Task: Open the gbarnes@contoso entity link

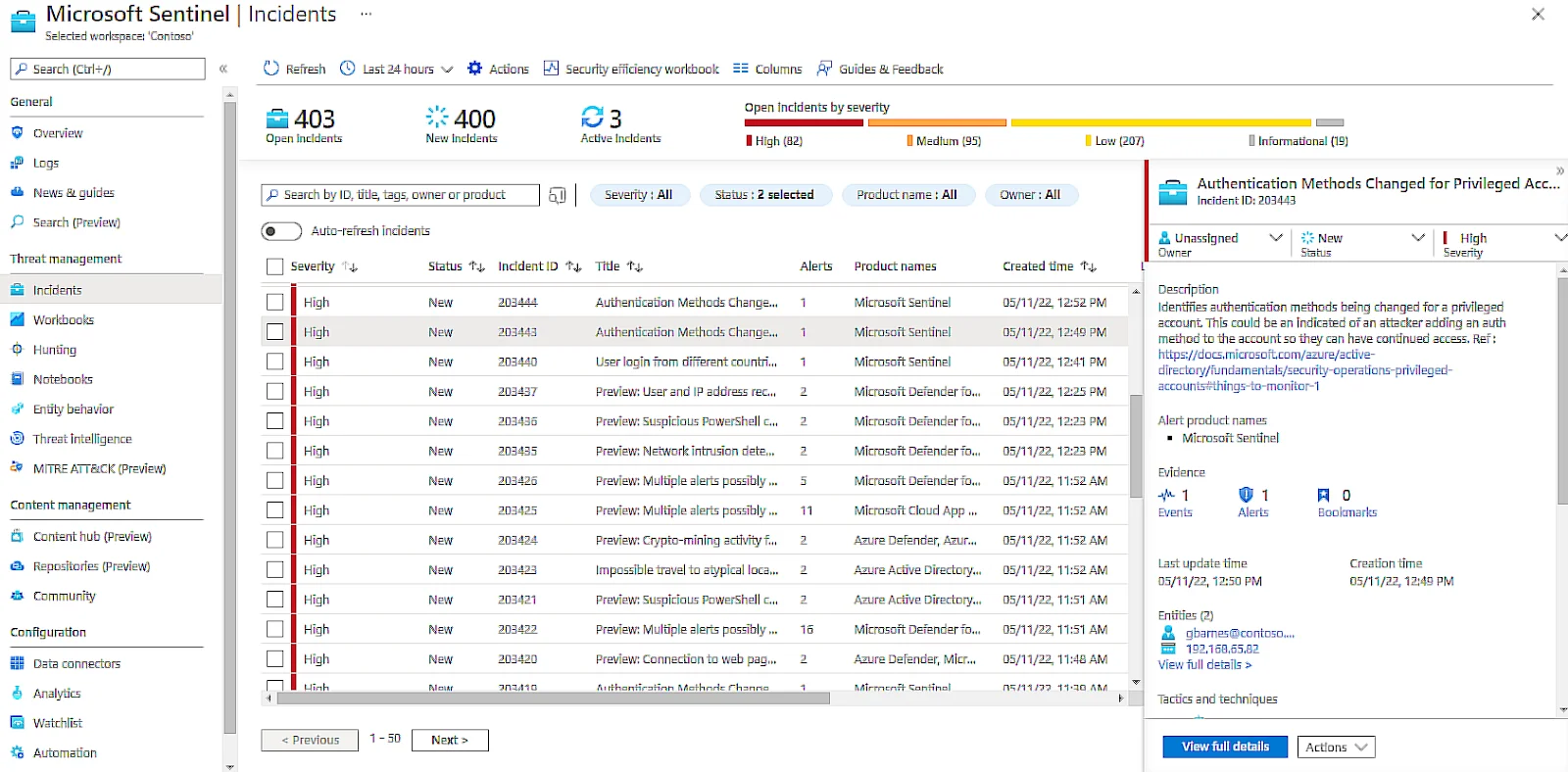Action: click(x=1240, y=634)
